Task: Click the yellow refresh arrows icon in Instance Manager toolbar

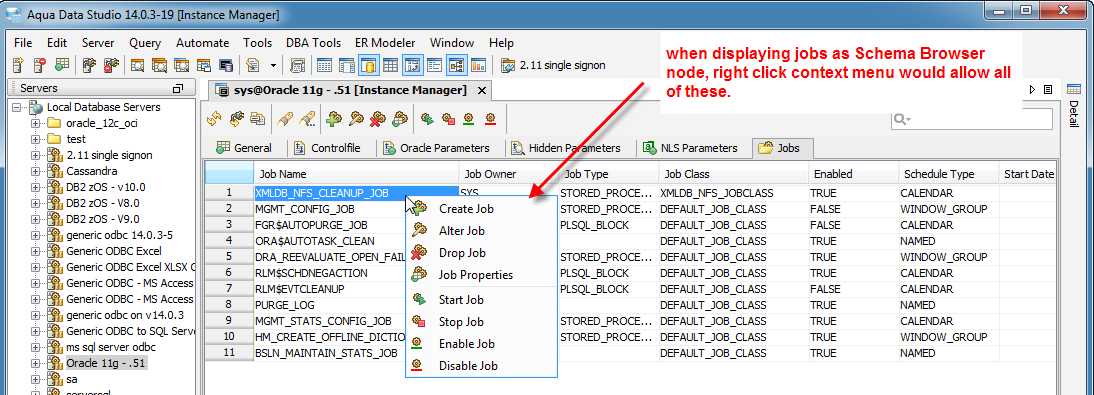Action: click(x=214, y=119)
